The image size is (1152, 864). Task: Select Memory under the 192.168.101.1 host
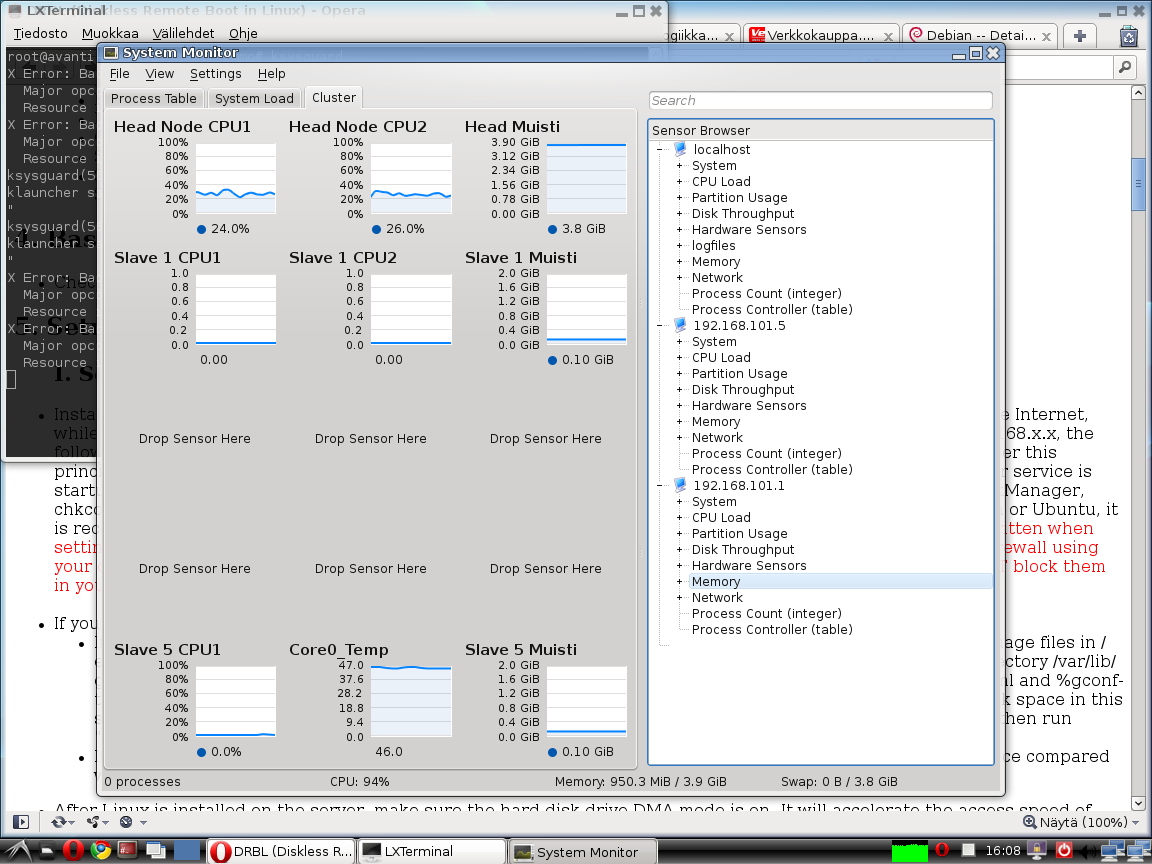pos(716,582)
